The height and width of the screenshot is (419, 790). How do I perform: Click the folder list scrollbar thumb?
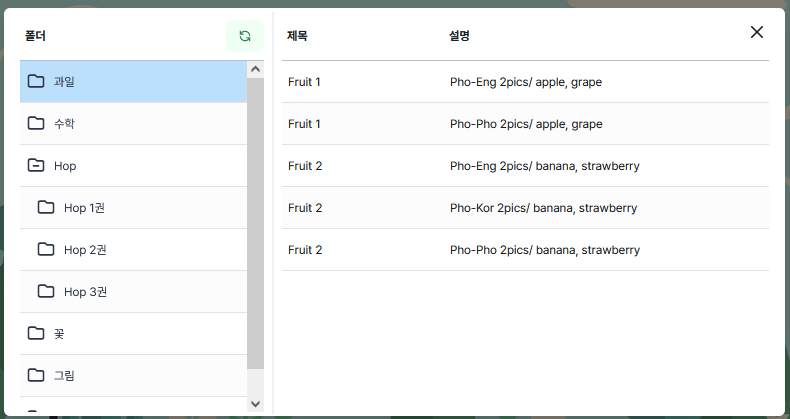click(255, 220)
